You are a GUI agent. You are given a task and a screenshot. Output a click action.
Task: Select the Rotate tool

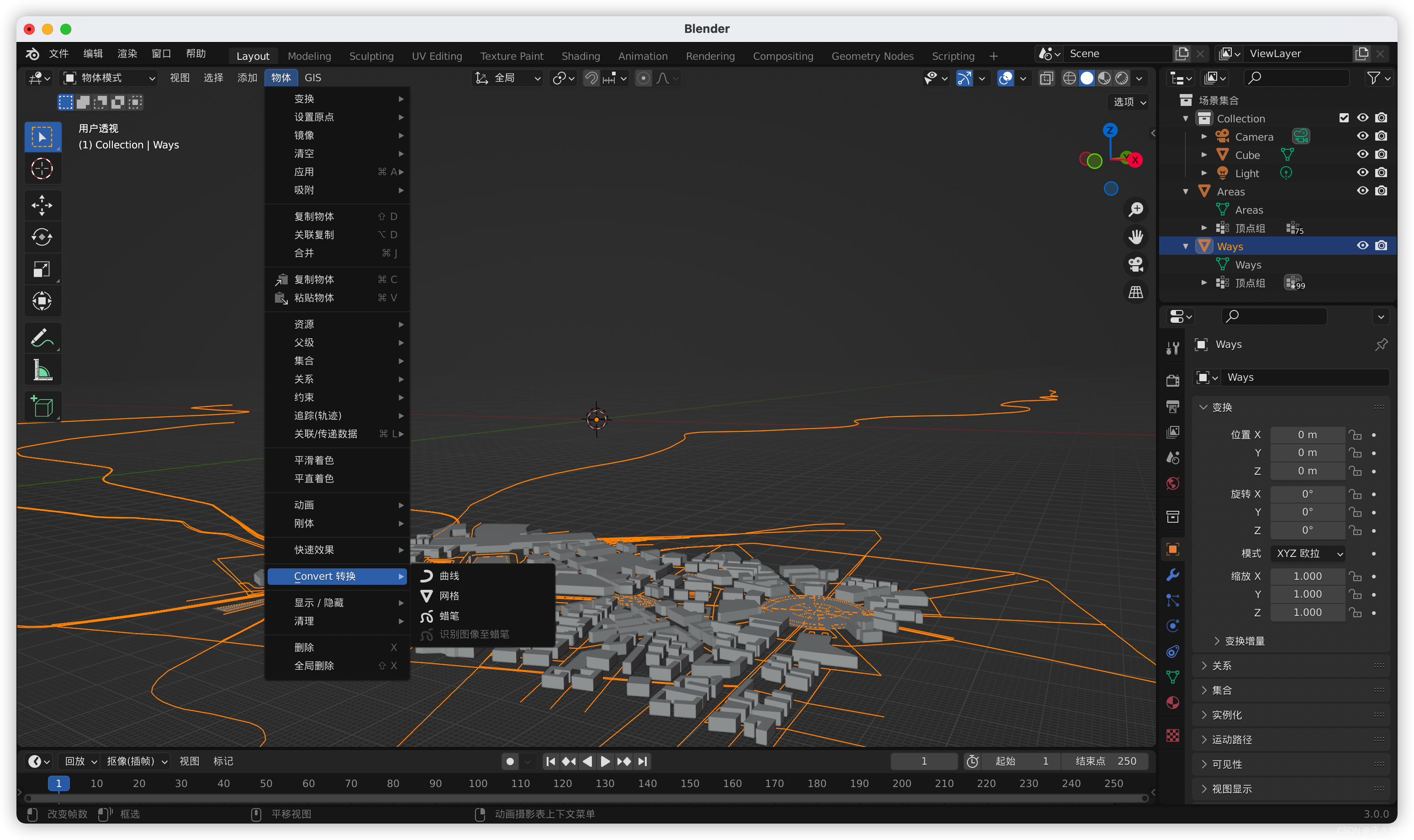(42, 236)
